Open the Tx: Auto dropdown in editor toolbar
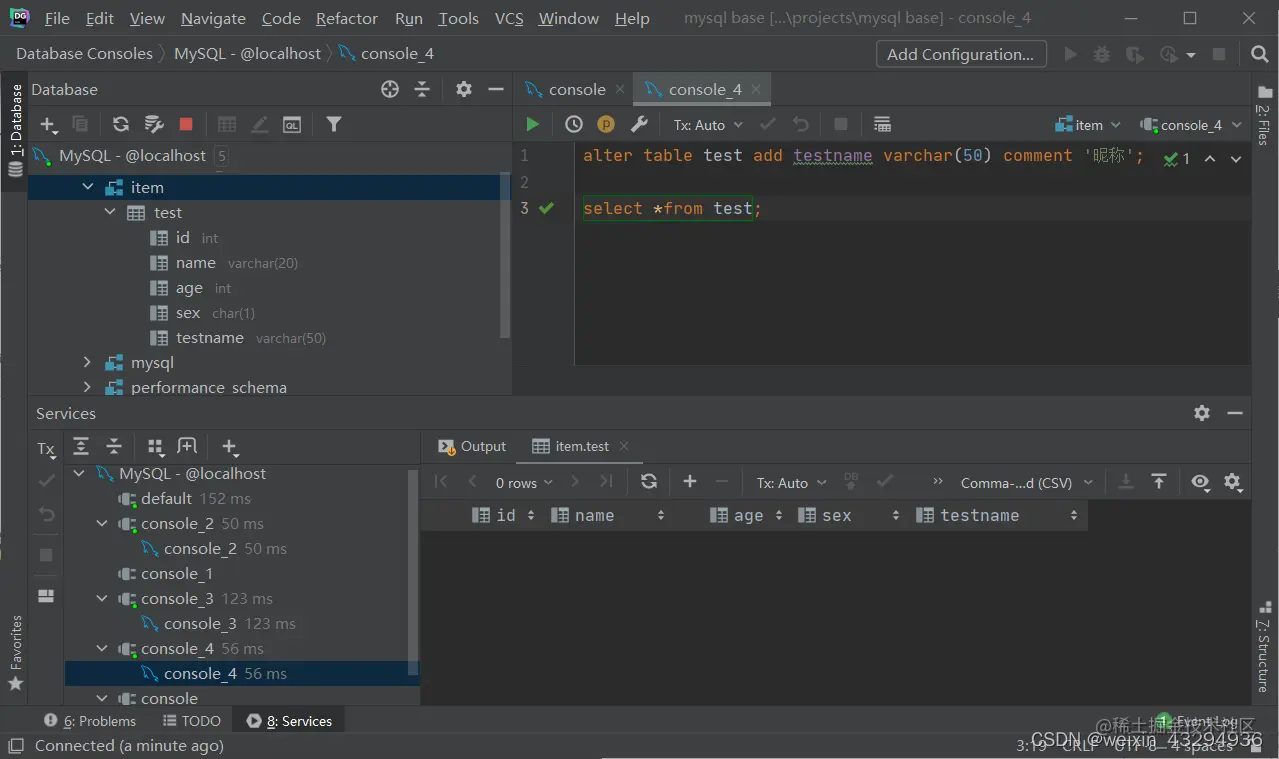 (708, 125)
